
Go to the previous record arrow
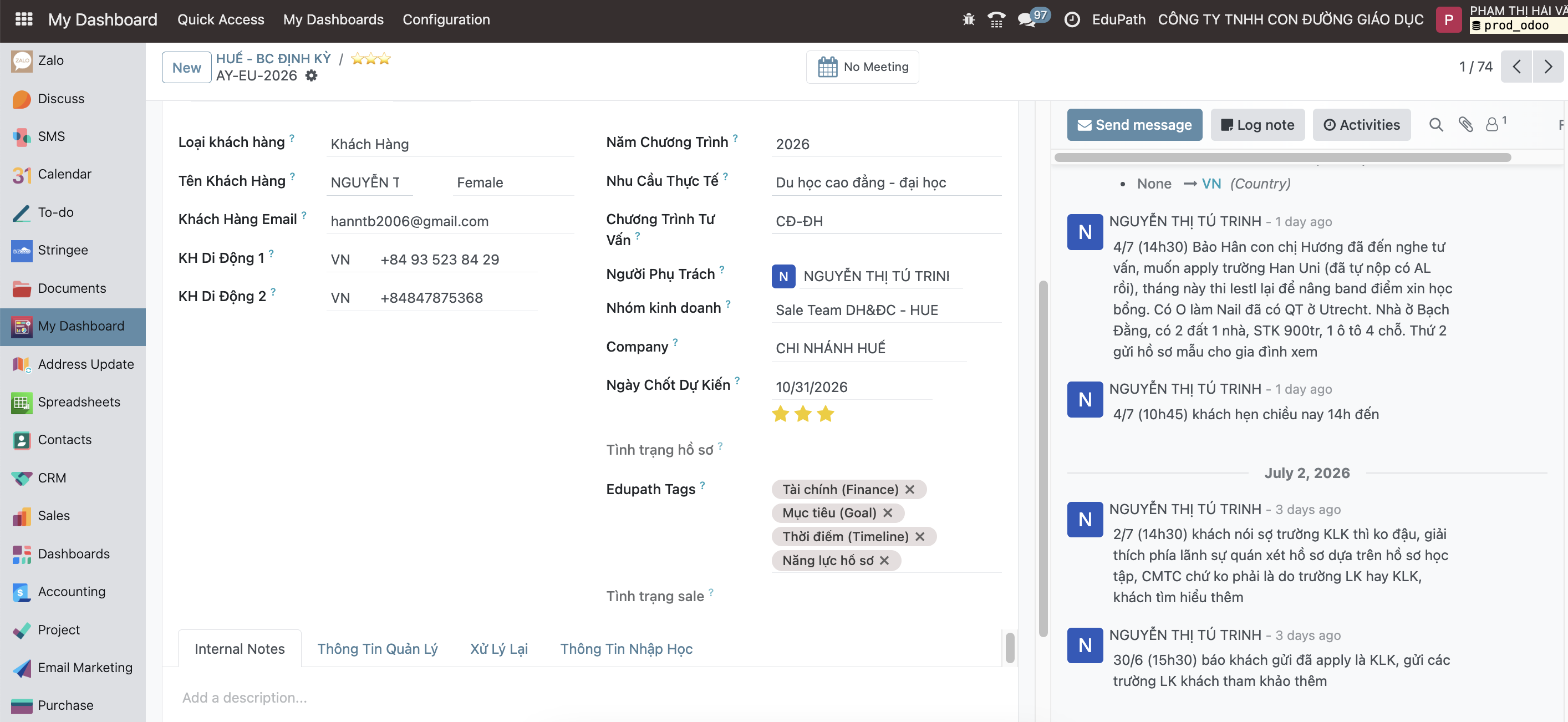tap(1517, 67)
